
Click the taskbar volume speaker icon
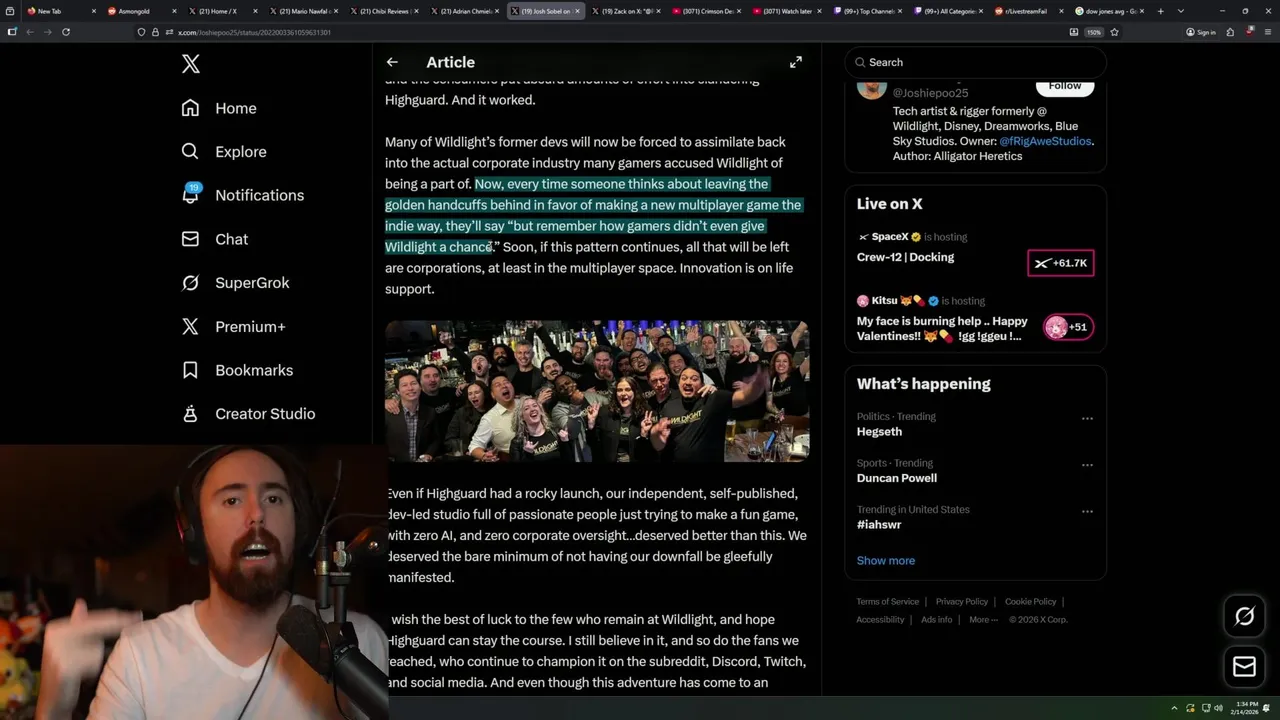tap(1218, 708)
